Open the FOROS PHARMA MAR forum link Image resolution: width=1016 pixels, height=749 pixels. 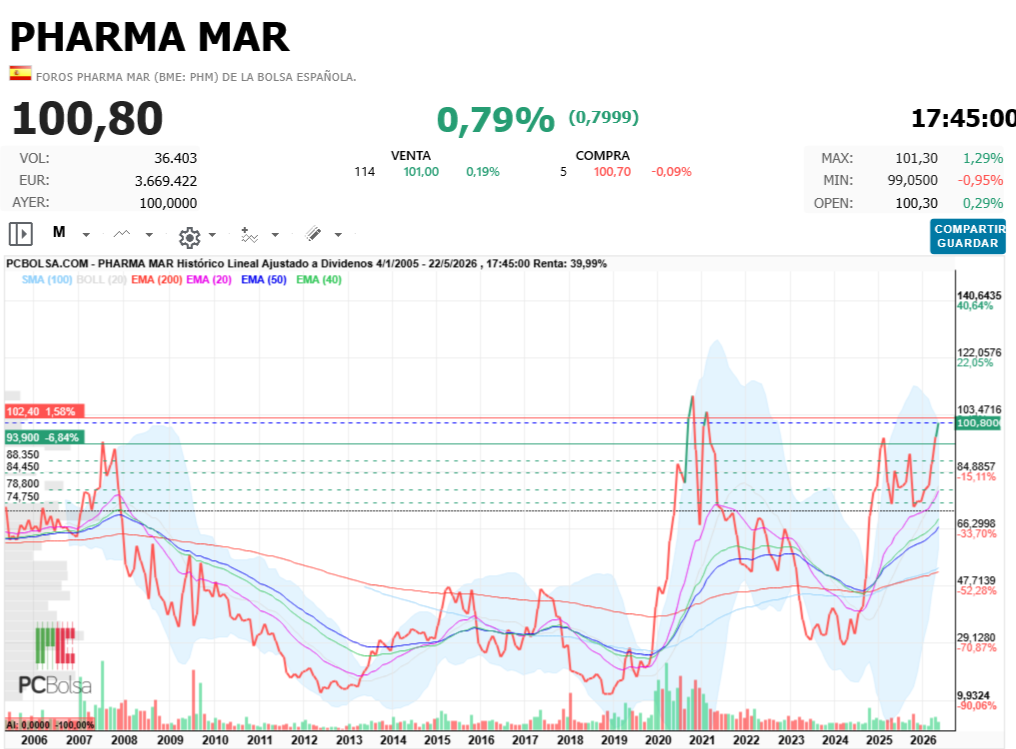[196, 76]
